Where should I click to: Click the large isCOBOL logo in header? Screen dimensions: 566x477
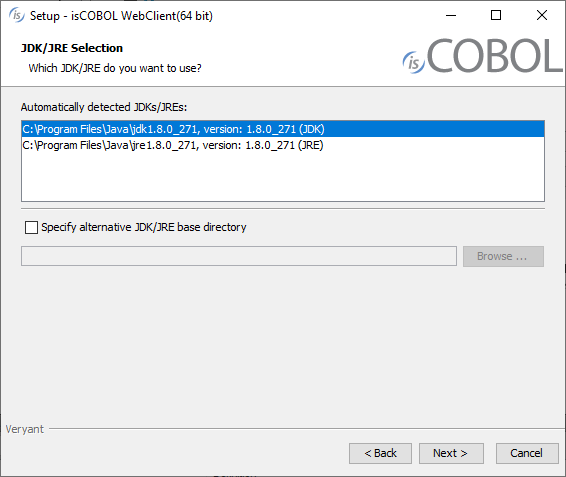click(483, 56)
